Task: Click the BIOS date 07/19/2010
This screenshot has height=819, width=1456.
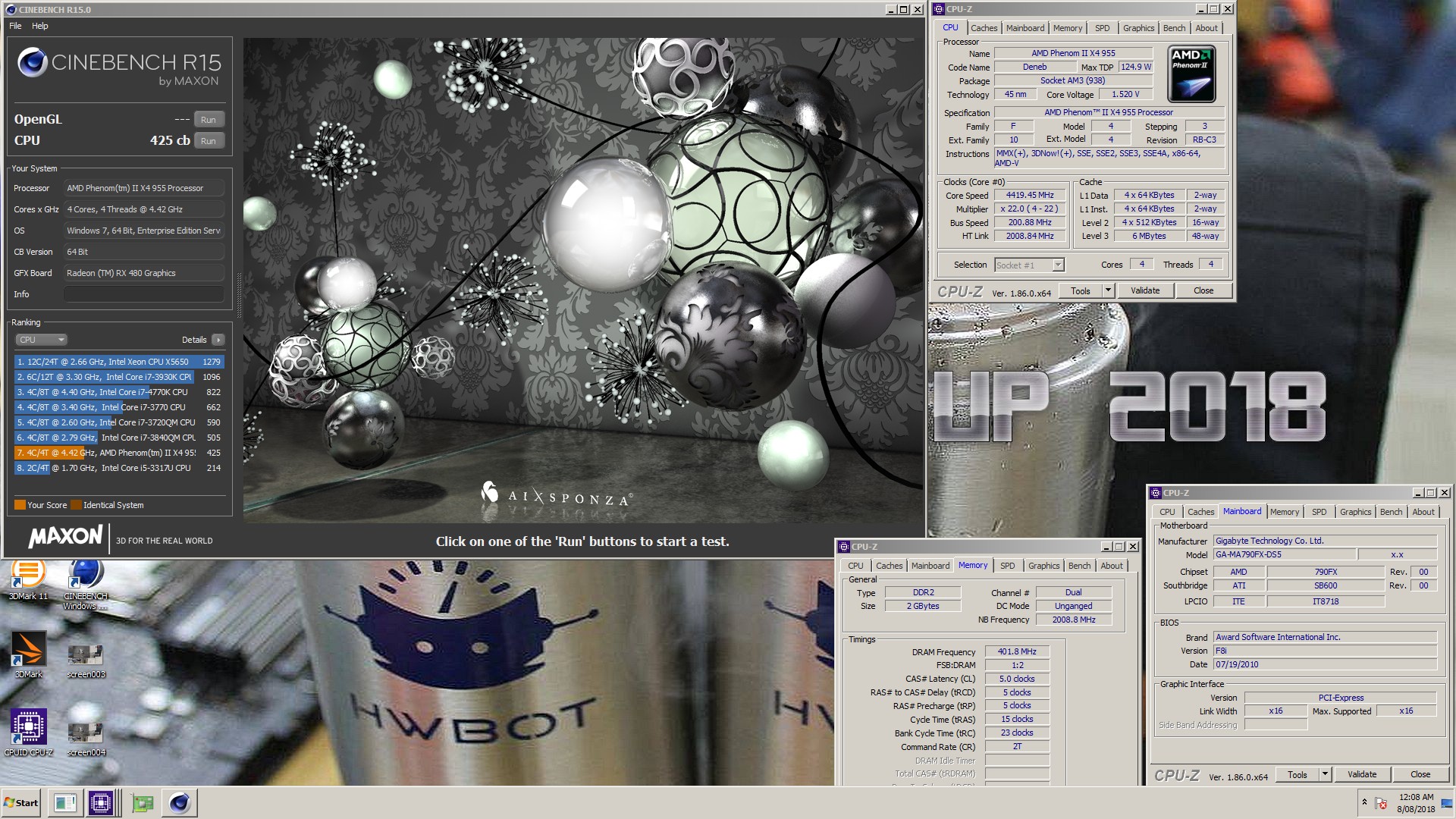Action: click(1325, 664)
